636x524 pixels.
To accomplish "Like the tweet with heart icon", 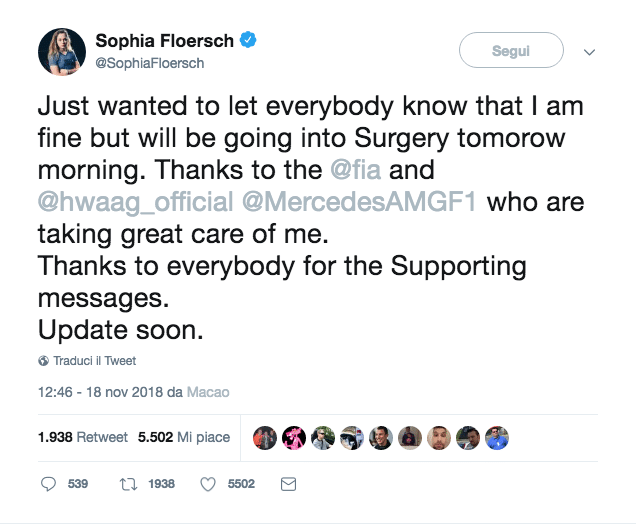I will point(209,484).
